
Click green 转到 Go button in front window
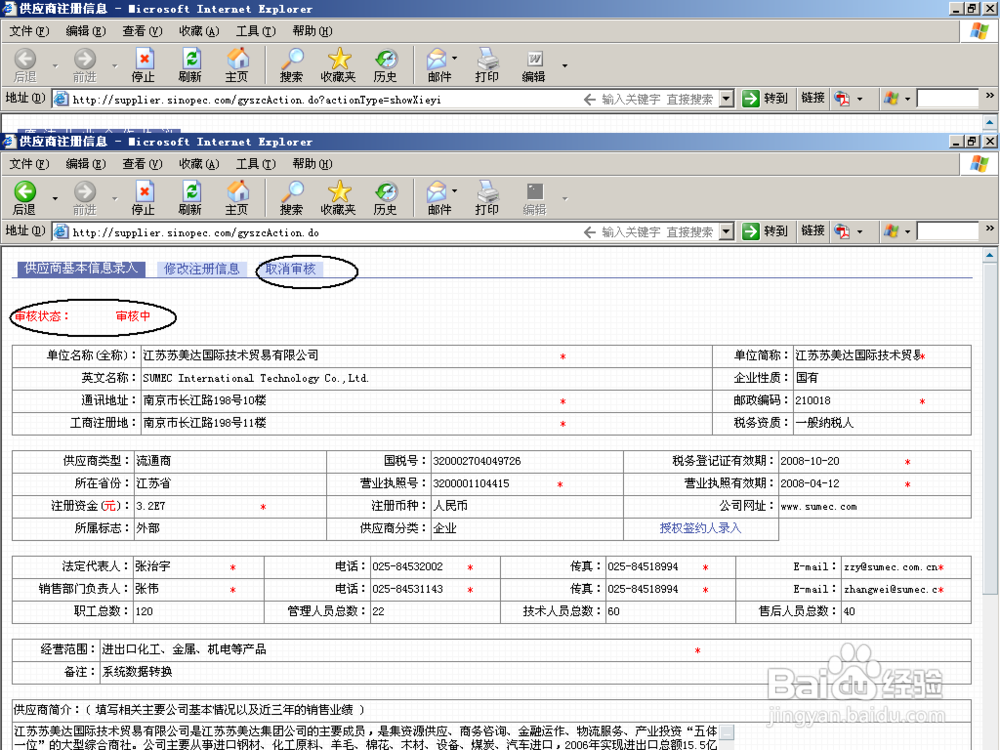pos(765,232)
